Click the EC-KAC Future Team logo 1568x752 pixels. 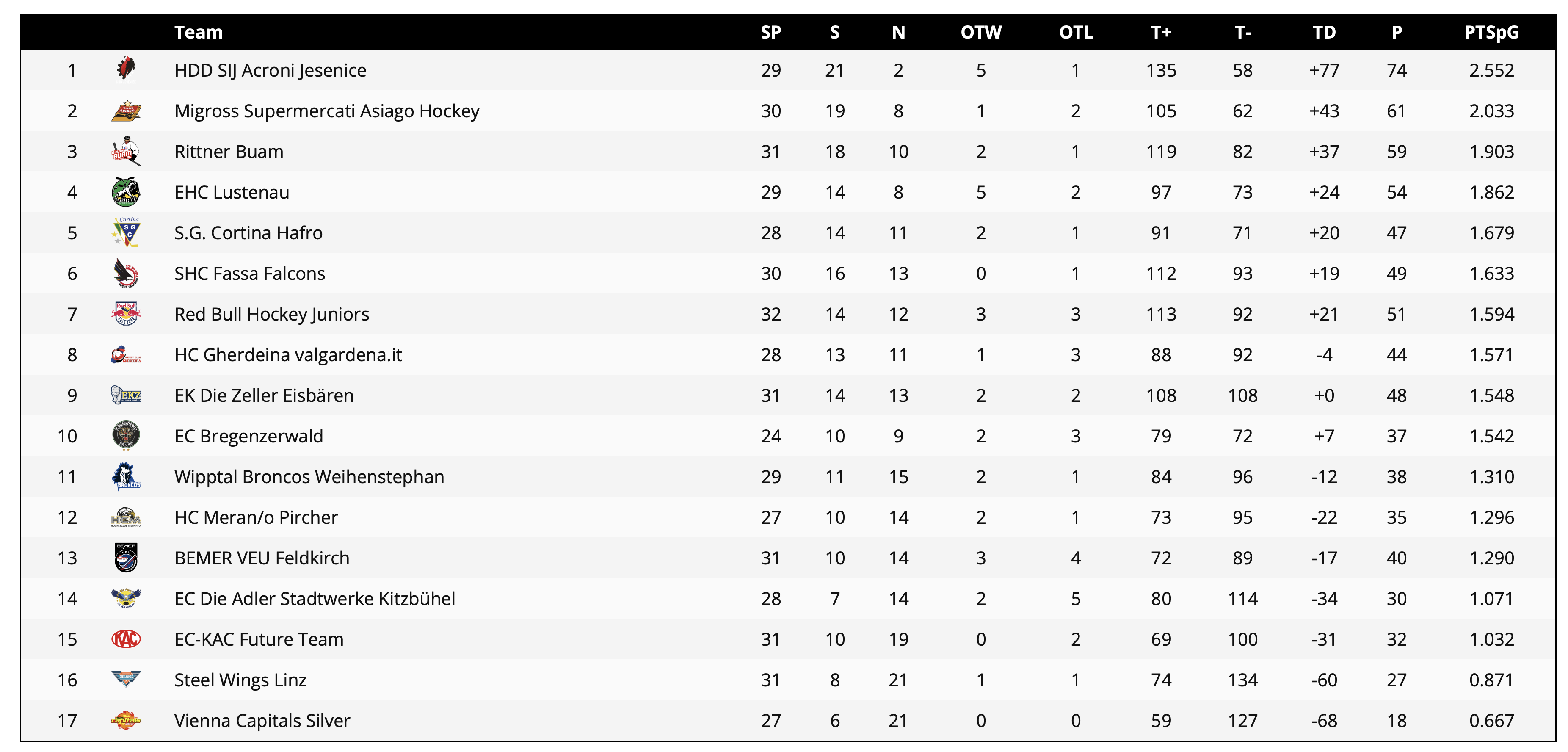point(126,639)
